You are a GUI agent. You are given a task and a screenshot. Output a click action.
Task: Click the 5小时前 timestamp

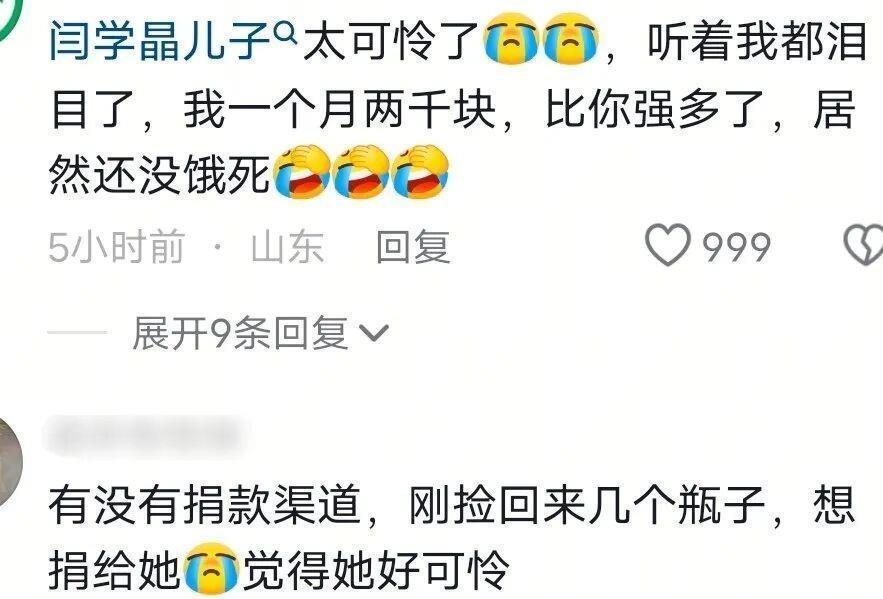pos(117,247)
